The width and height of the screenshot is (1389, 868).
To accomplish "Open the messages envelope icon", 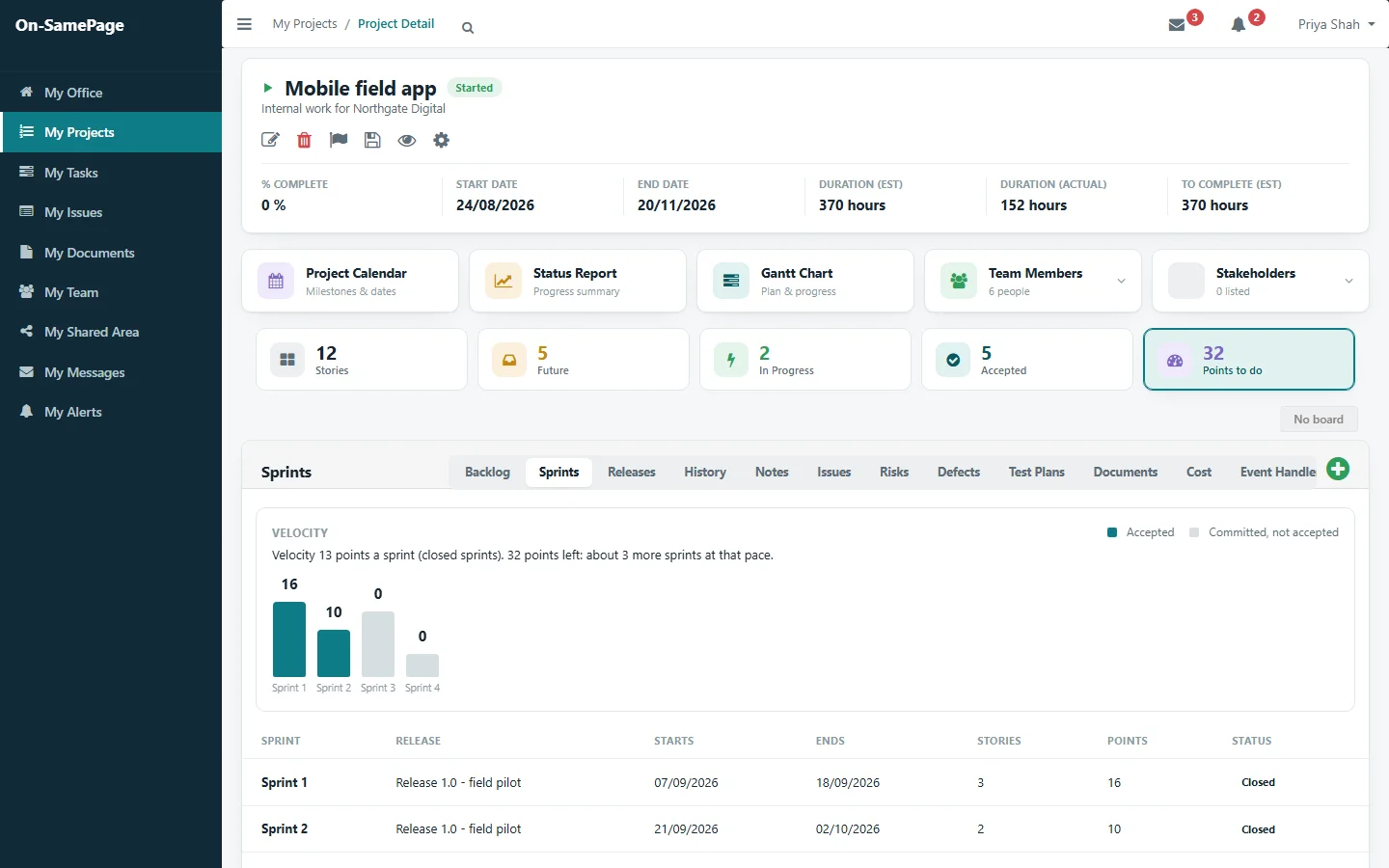I will pos(1177,25).
